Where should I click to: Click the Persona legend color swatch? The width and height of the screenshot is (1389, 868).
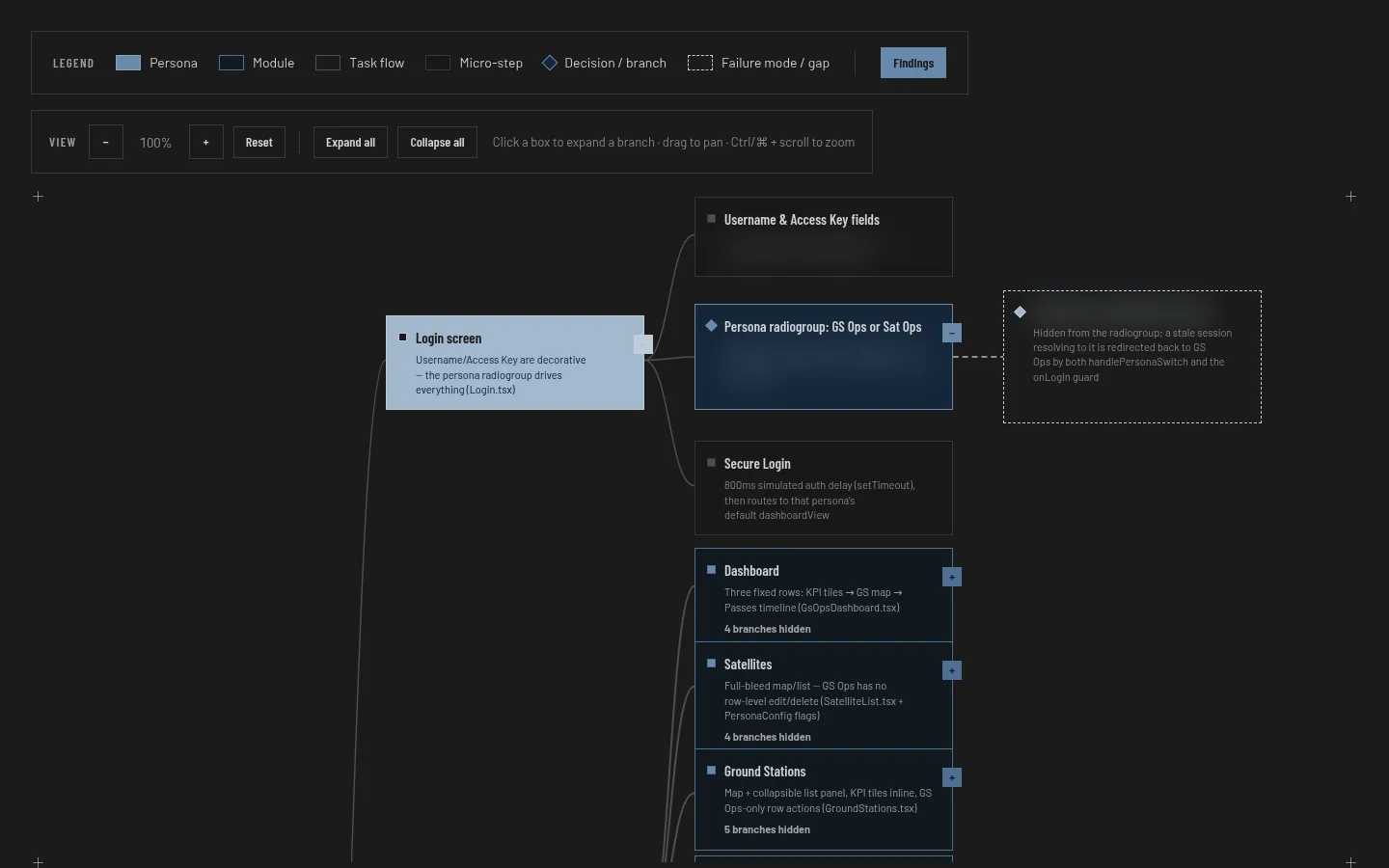pos(128,63)
